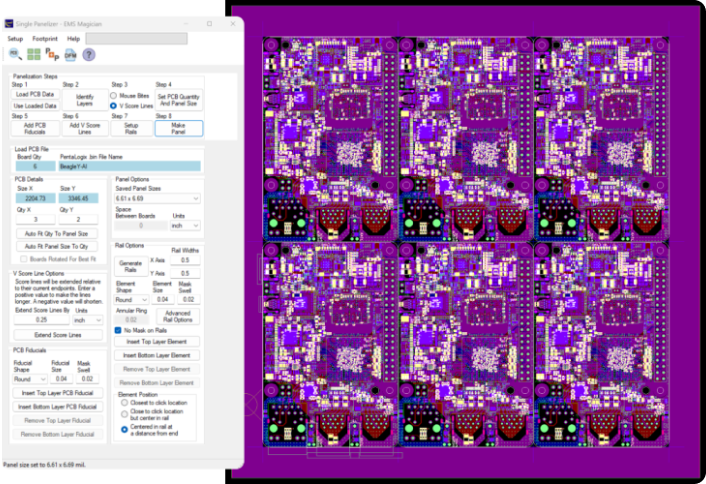Click the Use Loaded Data button
This screenshot has height=484, width=706.
point(35,106)
